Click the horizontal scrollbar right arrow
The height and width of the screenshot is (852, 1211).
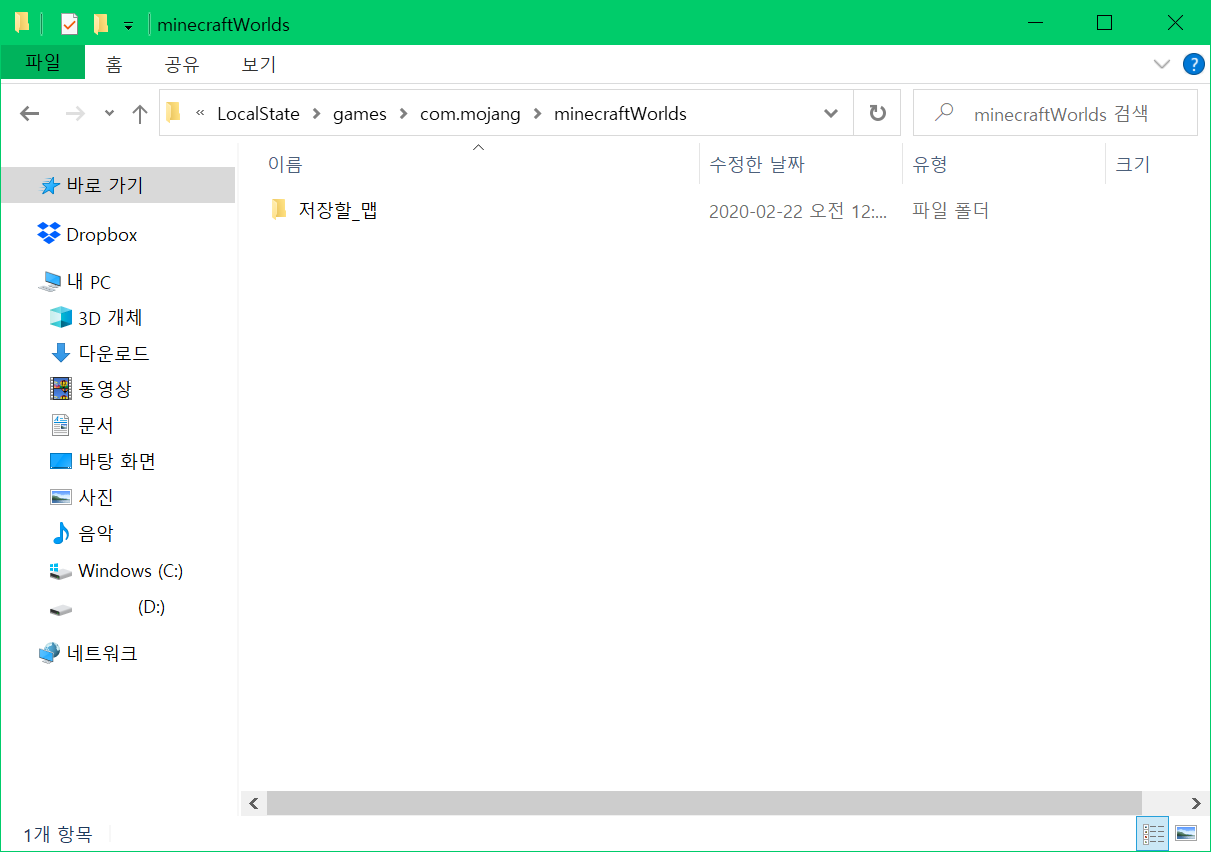point(1196,803)
